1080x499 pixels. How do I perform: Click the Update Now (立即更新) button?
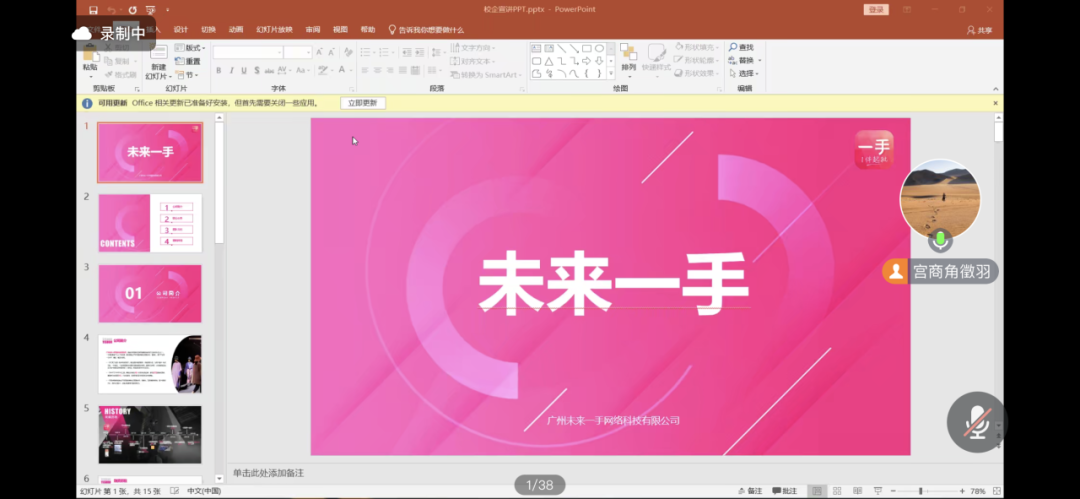[x=362, y=103]
